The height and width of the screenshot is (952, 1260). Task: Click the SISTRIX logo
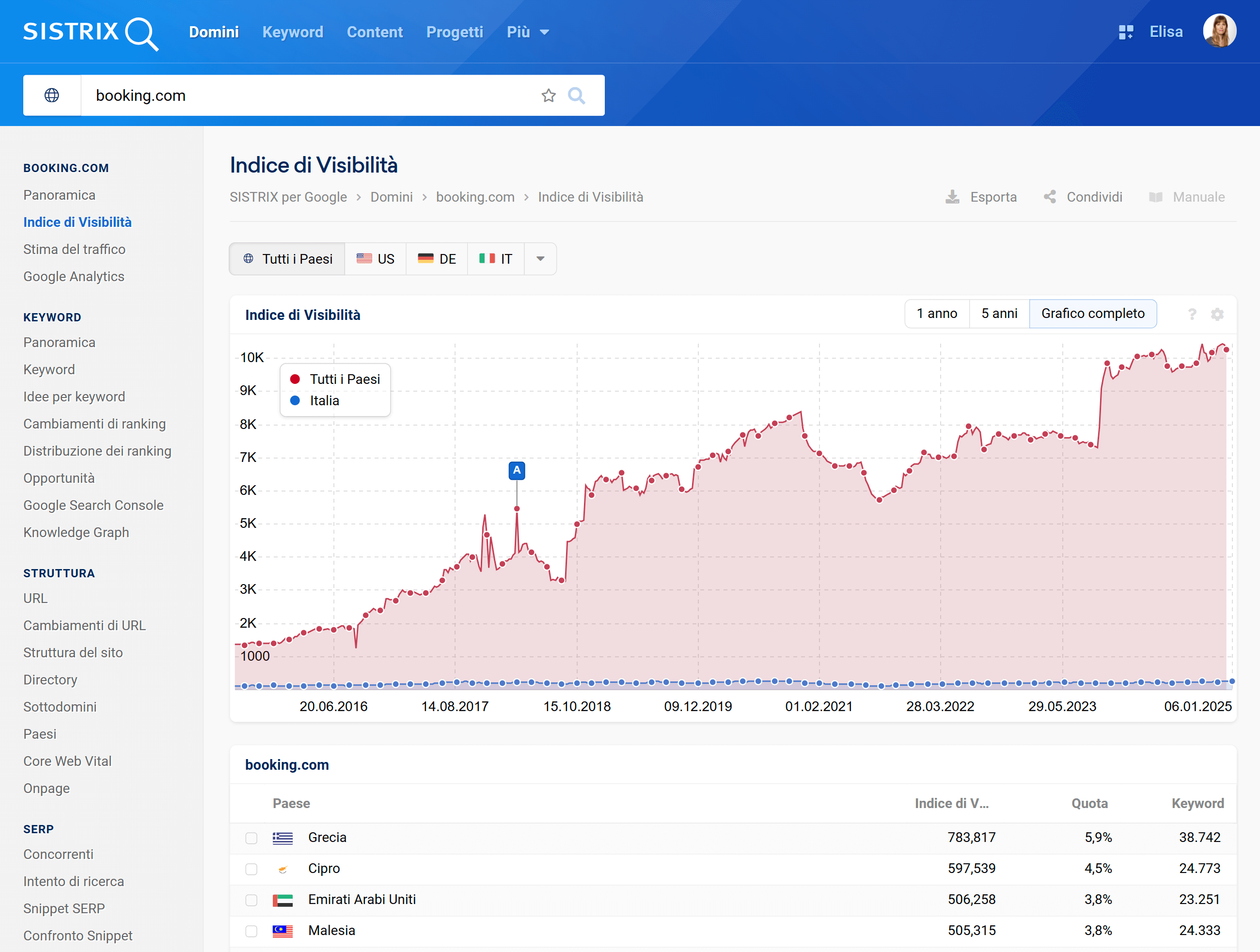(91, 32)
